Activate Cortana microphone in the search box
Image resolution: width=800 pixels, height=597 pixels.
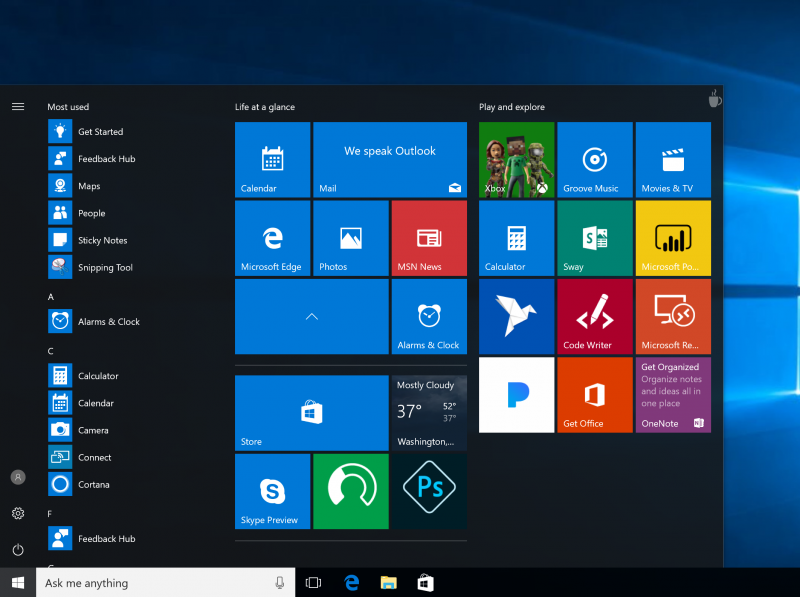(x=280, y=583)
